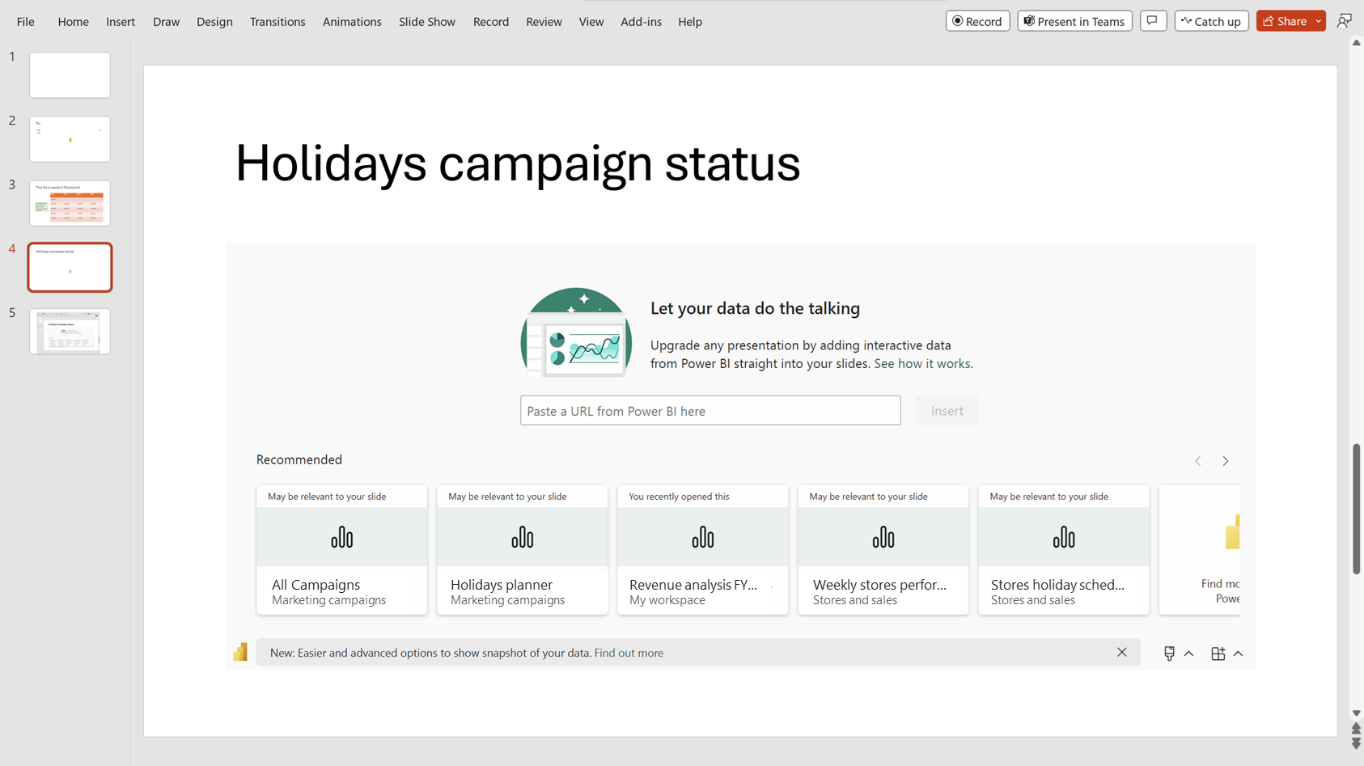Click the Stores holiday schedule chart icon
Screen dimensions: 1364x766
tap(1064, 538)
